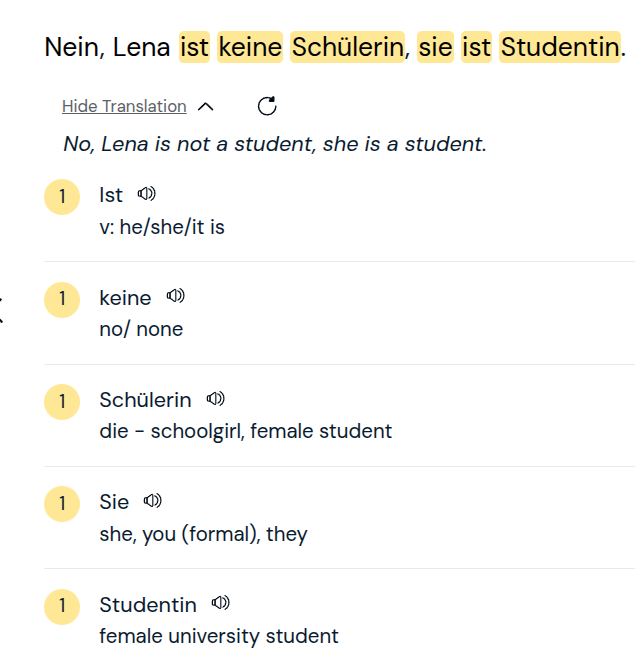Play audio for the word Ist
The width and height of the screenshot is (635, 664).
tap(147, 194)
